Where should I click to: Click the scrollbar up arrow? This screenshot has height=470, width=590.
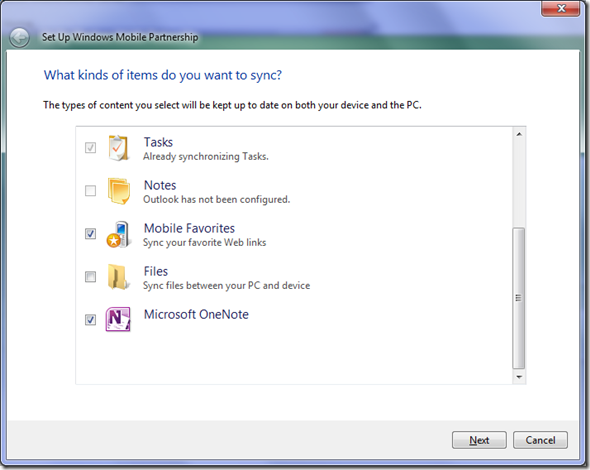point(519,134)
